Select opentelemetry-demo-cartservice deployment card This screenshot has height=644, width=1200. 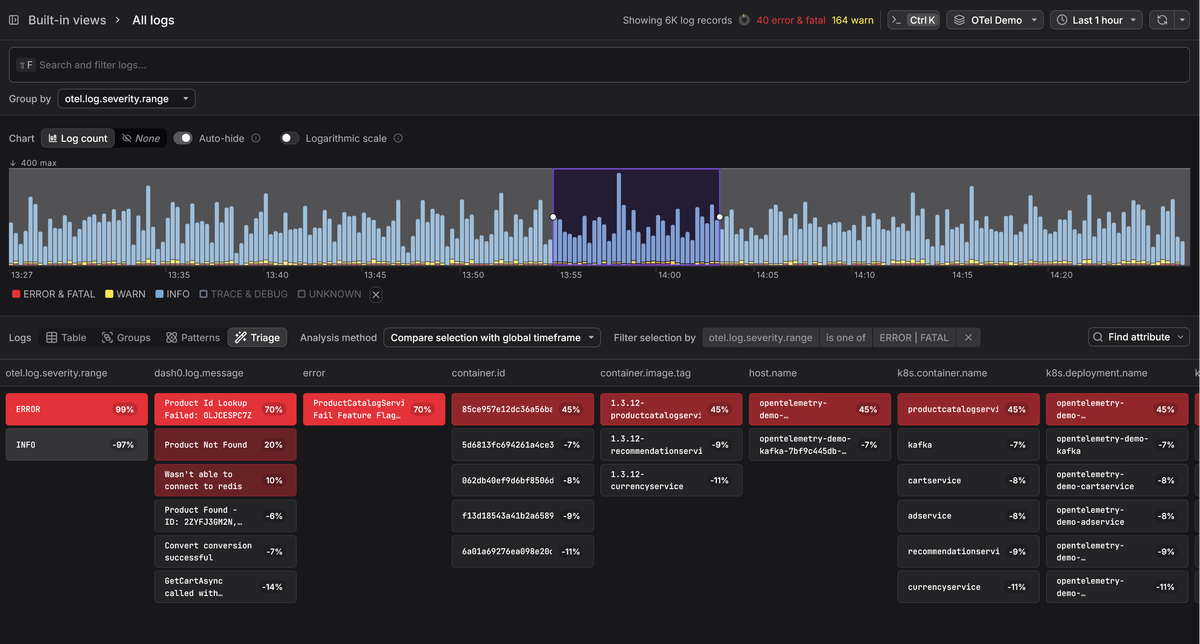click(x=1116, y=480)
